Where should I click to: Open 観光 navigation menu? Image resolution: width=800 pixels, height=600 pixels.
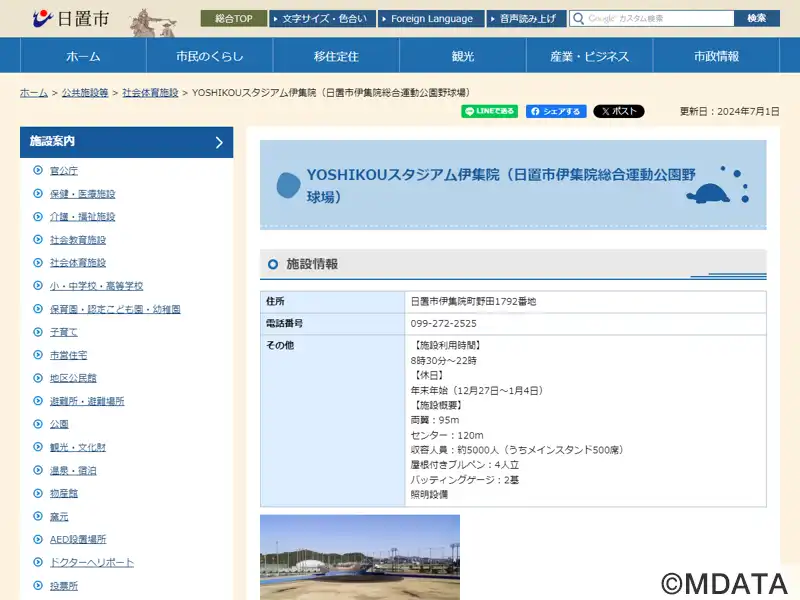pyautogui.click(x=463, y=56)
